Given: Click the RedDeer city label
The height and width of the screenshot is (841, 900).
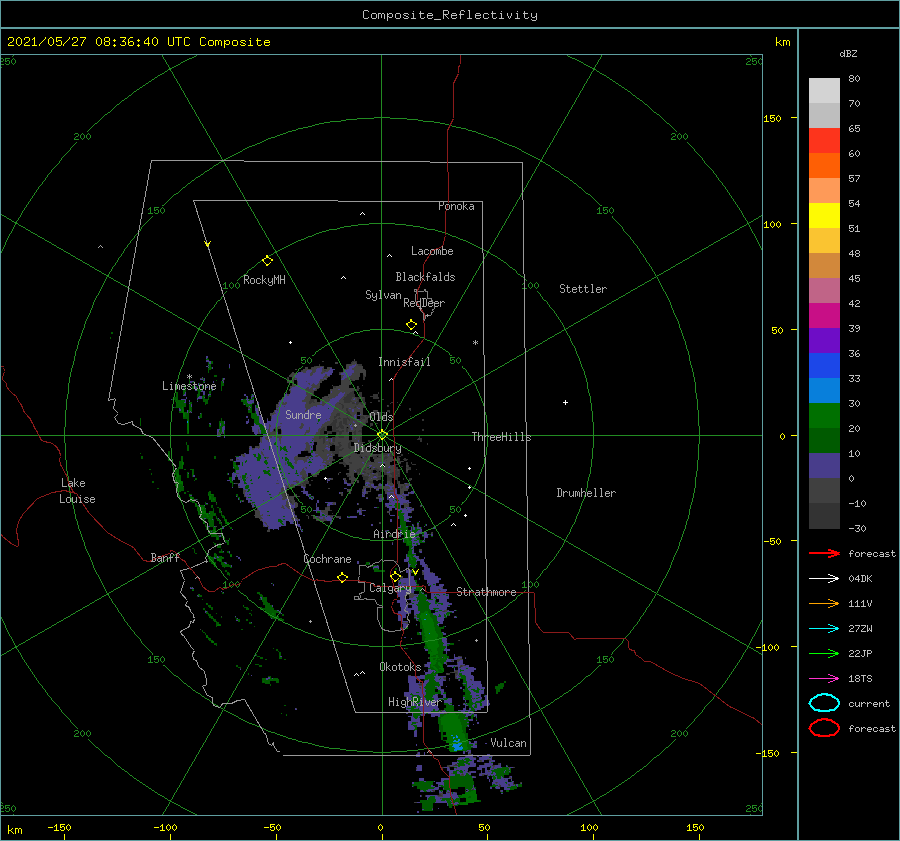Looking at the screenshot, I should coord(424,303).
